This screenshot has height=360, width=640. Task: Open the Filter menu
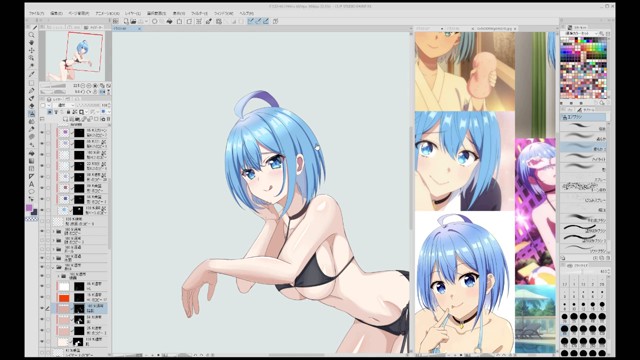pyautogui.click(x=199, y=13)
